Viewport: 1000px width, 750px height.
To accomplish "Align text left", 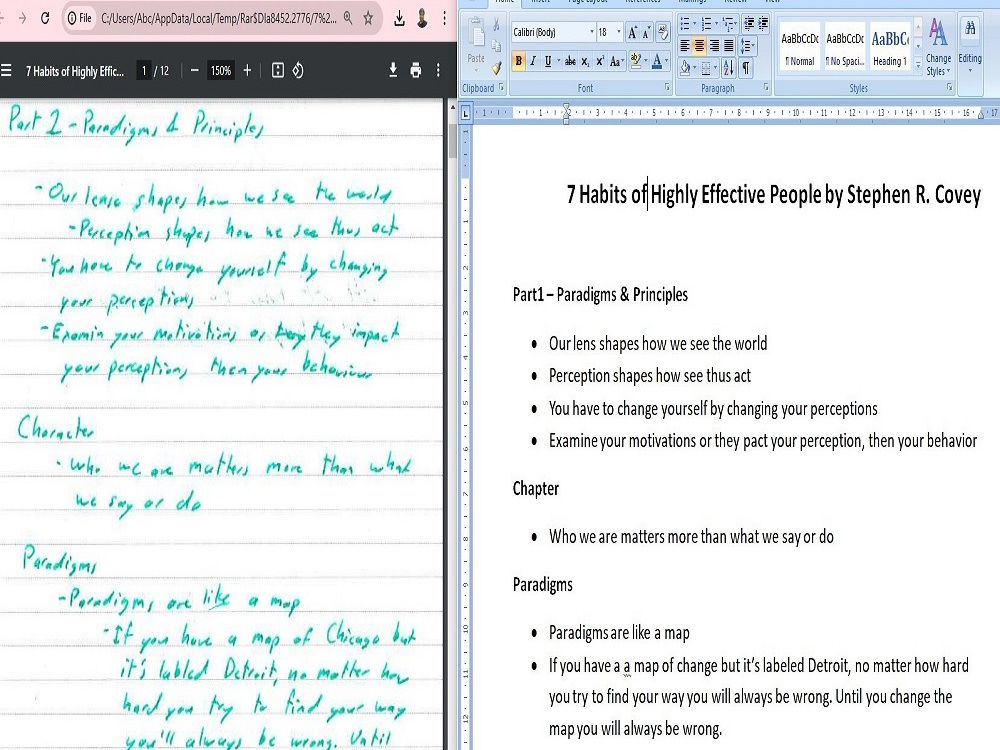I will click(685, 45).
